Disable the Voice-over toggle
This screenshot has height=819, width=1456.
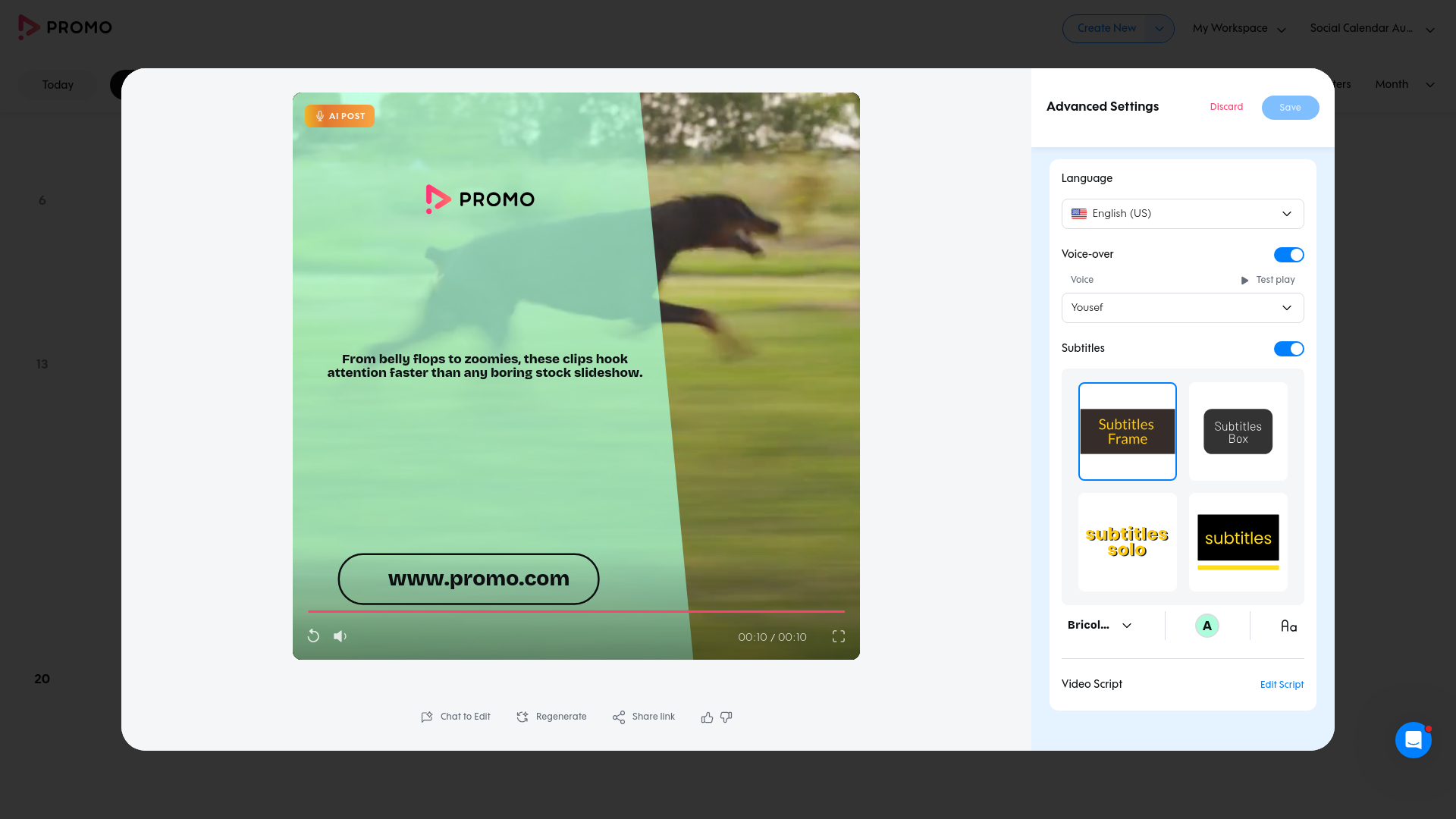point(1288,255)
